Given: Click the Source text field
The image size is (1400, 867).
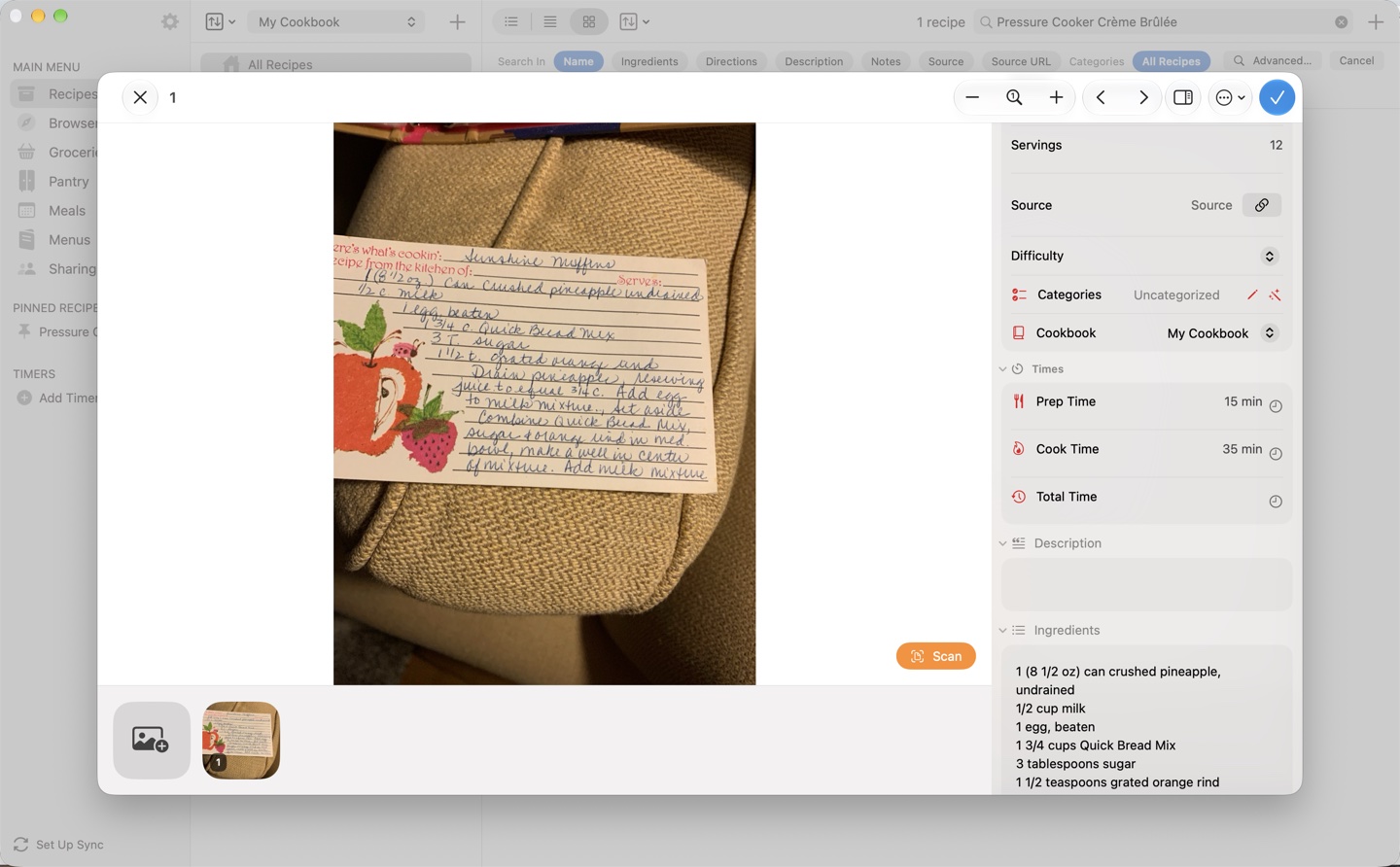Looking at the screenshot, I should pyautogui.click(x=1210, y=205).
